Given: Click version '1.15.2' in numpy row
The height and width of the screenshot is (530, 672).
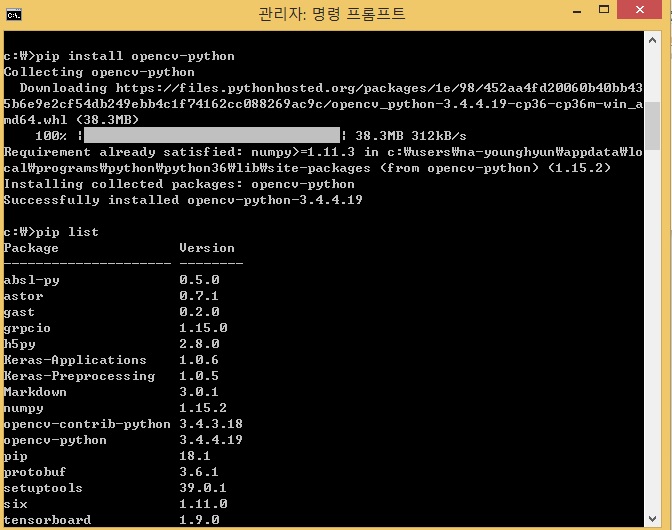Looking at the screenshot, I should [x=203, y=407].
